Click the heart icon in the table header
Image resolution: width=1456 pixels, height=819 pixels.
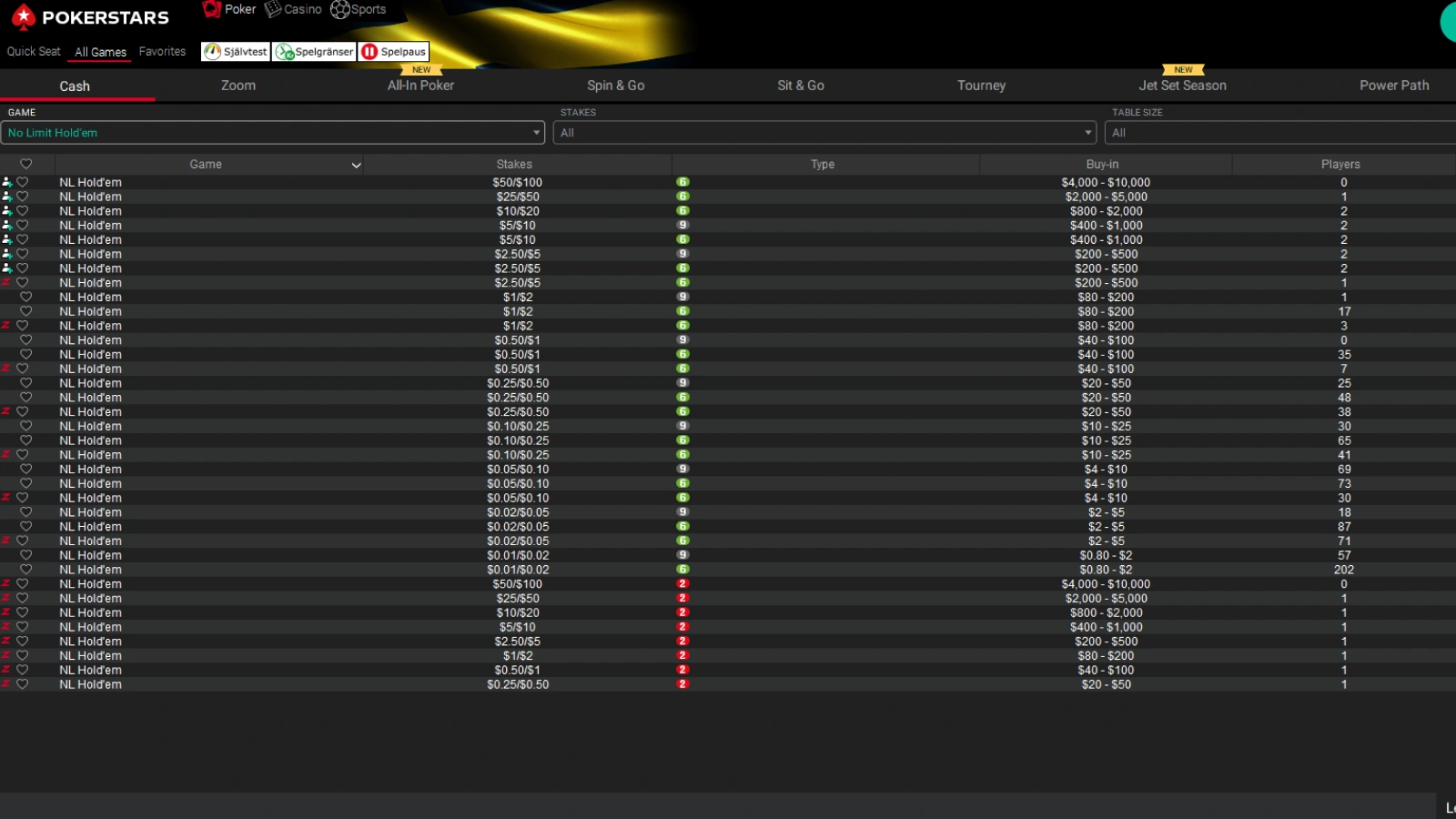[x=26, y=165]
